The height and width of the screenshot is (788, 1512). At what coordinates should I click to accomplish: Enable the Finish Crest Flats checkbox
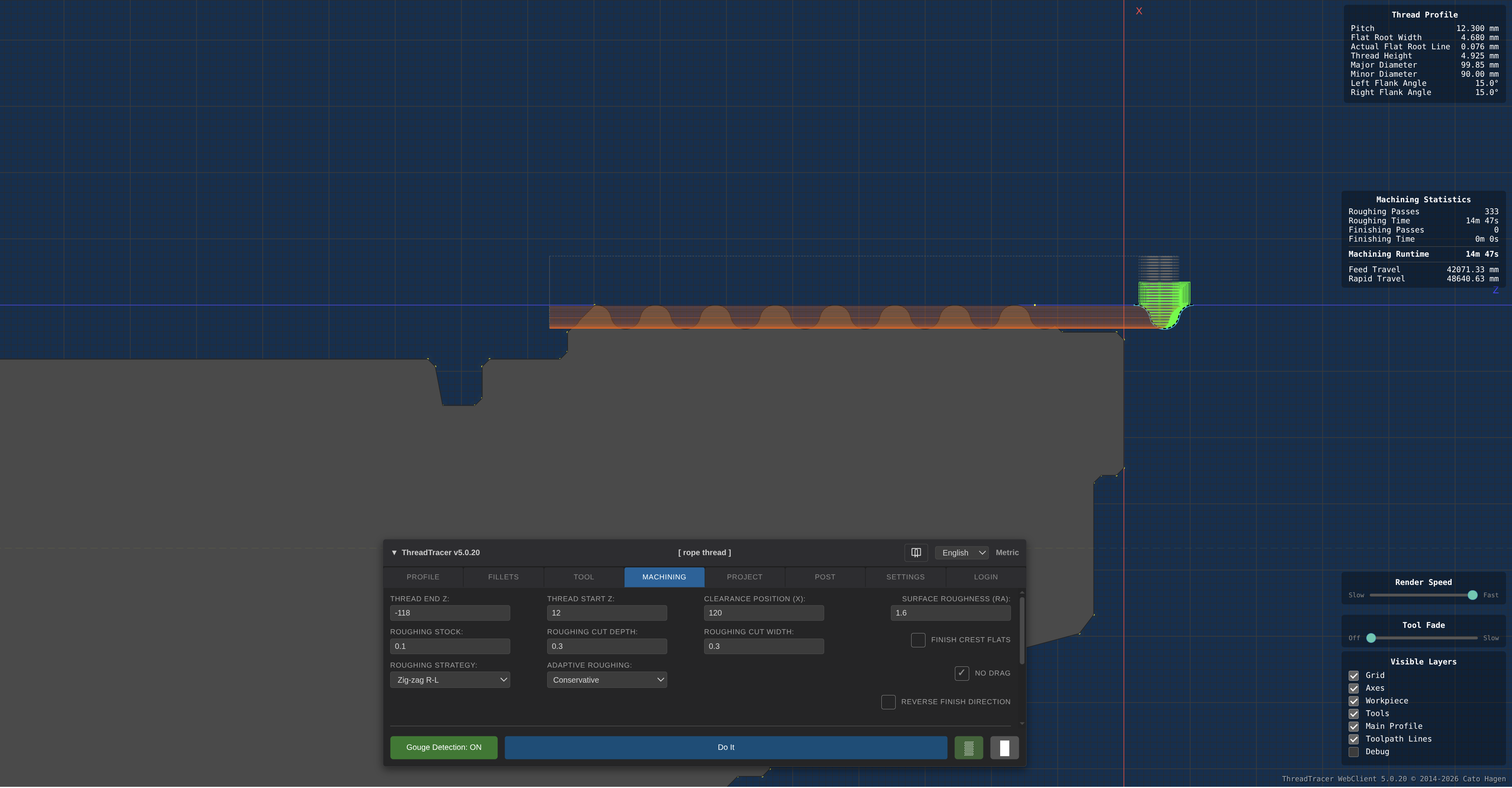(918, 640)
